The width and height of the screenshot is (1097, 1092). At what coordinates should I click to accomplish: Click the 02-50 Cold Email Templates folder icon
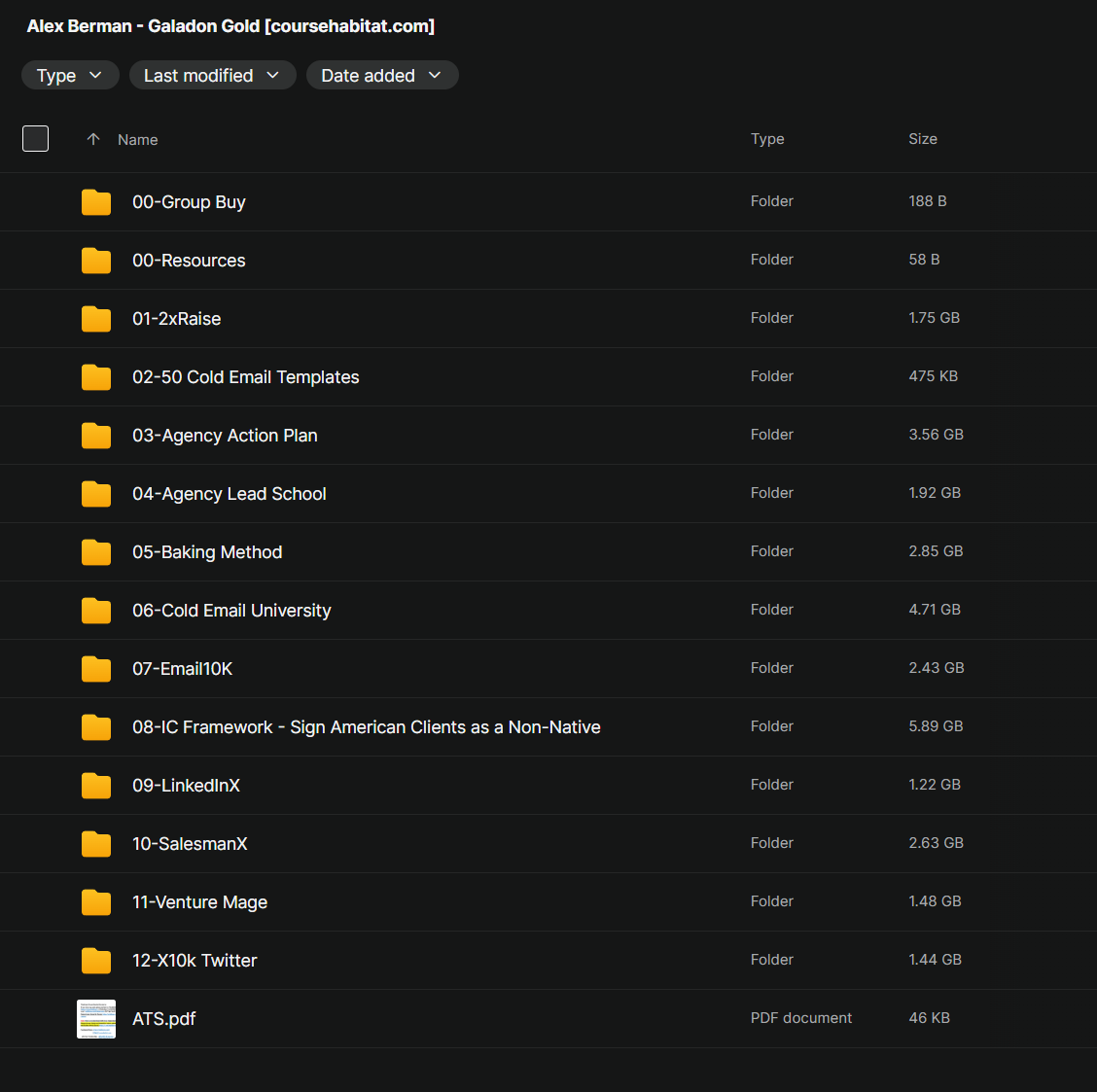96,377
